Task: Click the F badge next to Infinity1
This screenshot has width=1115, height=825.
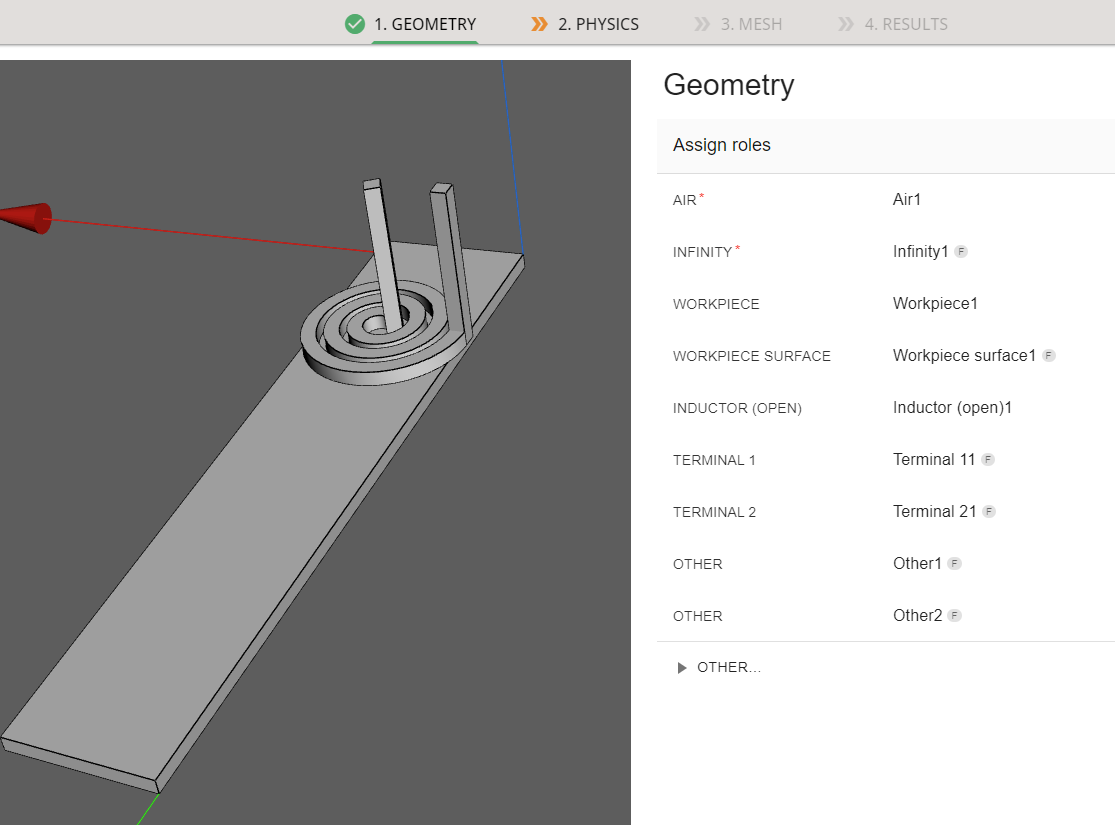Action: (x=961, y=252)
